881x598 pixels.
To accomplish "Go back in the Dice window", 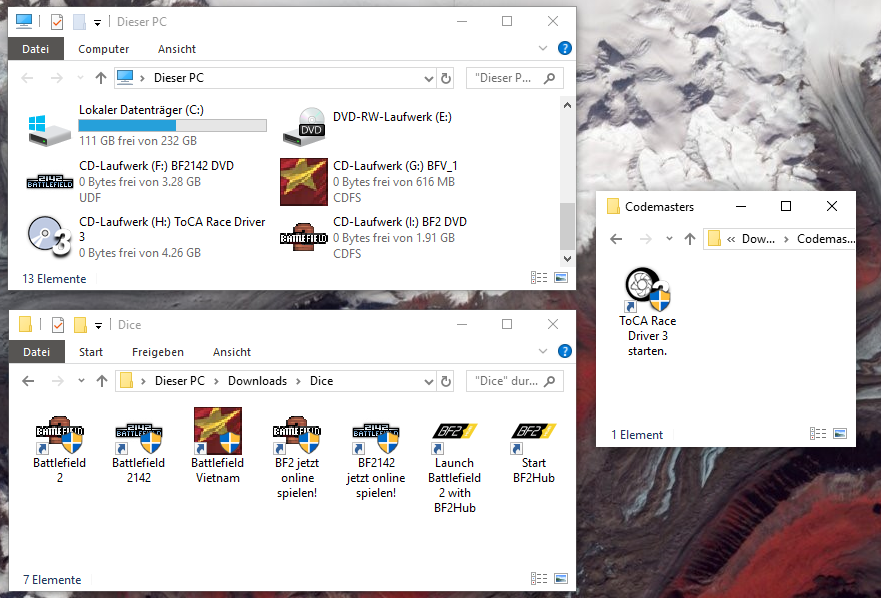I will pos(28,381).
